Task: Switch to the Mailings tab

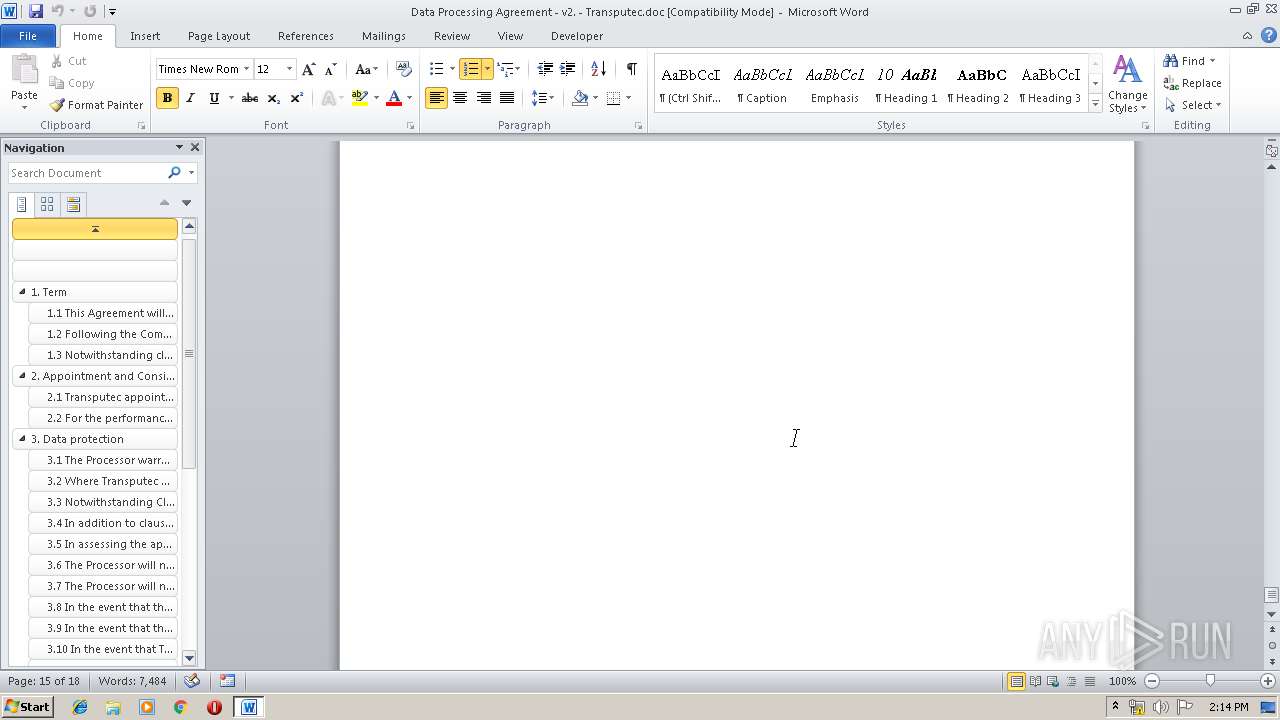Action: point(384,36)
